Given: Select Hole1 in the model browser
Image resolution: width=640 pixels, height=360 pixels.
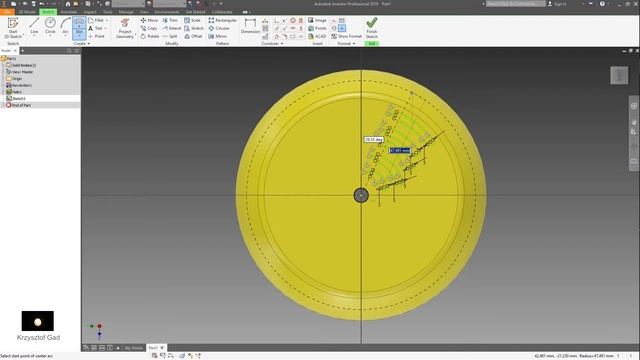Looking at the screenshot, I should [14, 92].
